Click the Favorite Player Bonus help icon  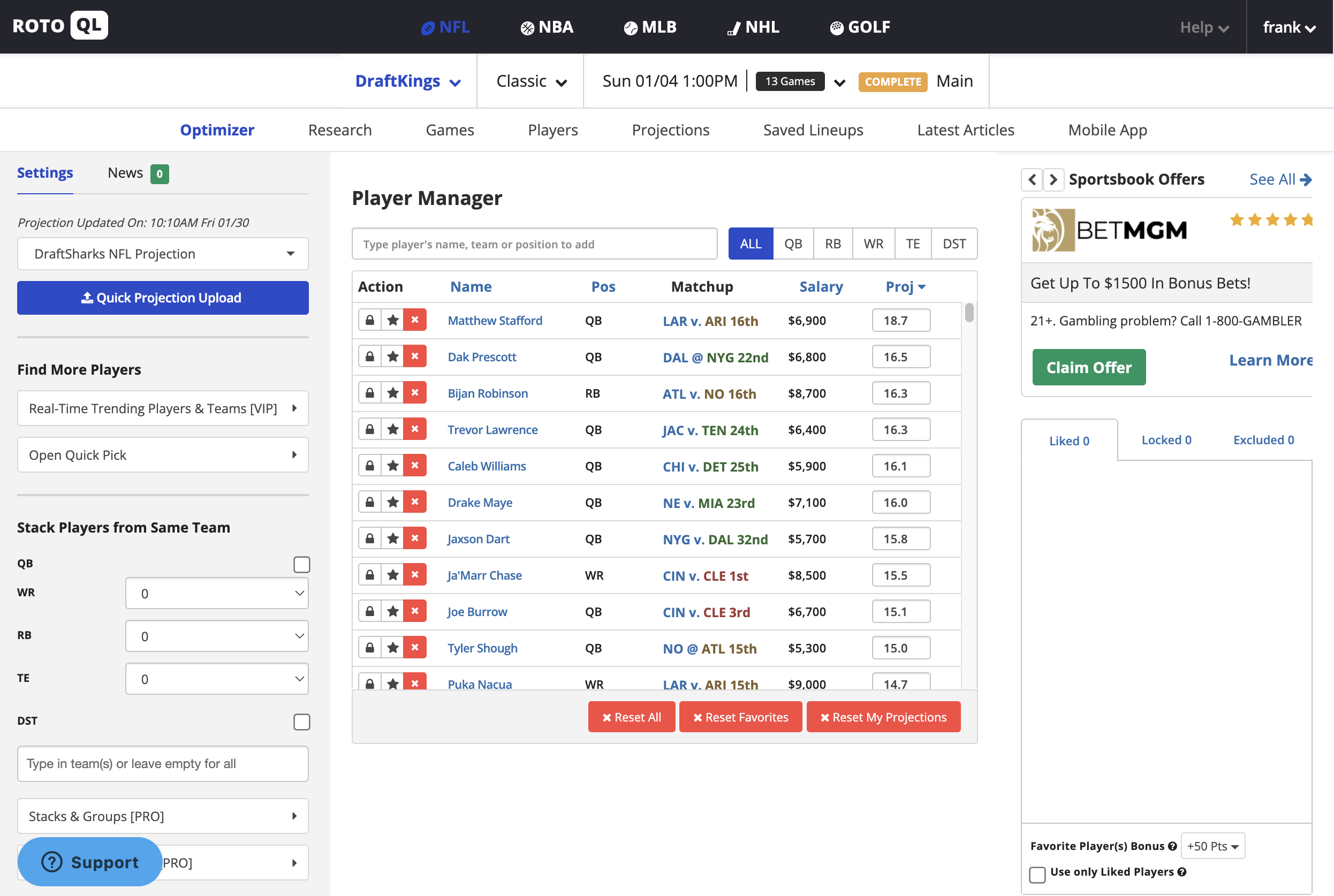pyautogui.click(x=1172, y=846)
